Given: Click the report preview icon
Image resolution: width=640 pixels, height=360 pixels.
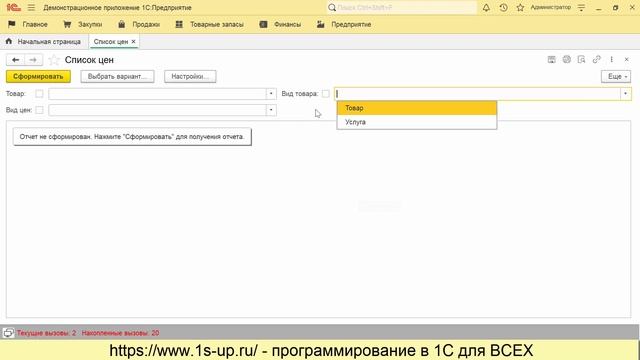Looking at the screenshot, I should pos(581,60).
